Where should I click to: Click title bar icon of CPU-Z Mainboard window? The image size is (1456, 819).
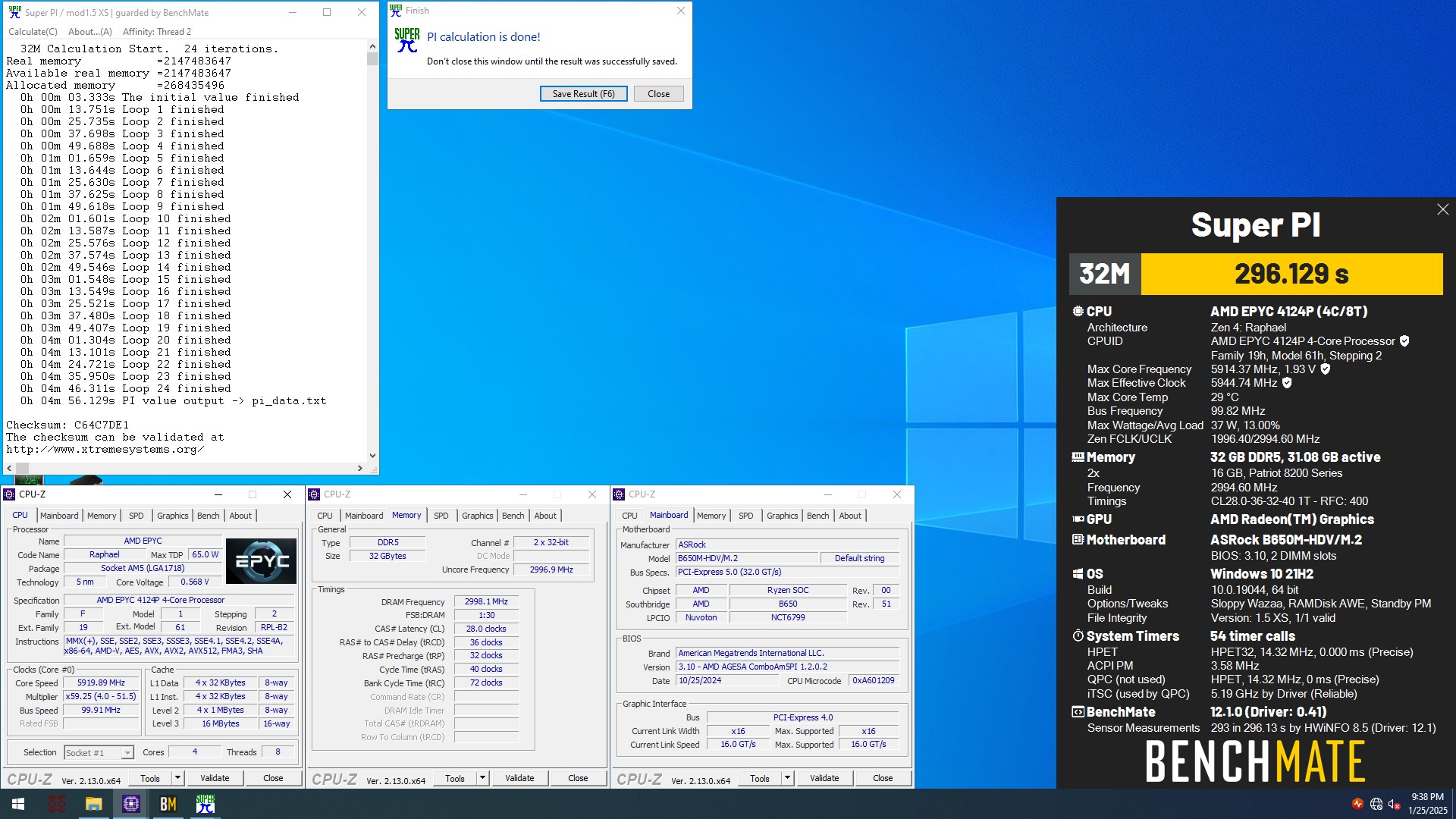[620, 494]
